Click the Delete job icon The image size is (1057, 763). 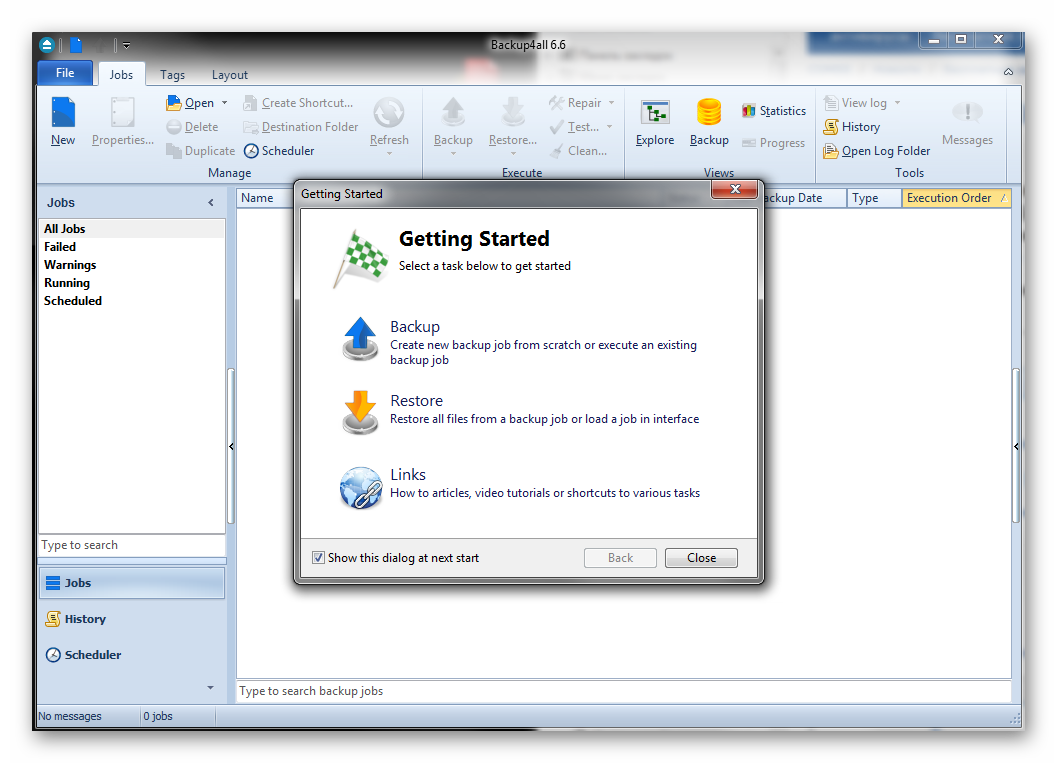(x=174, y=127)
